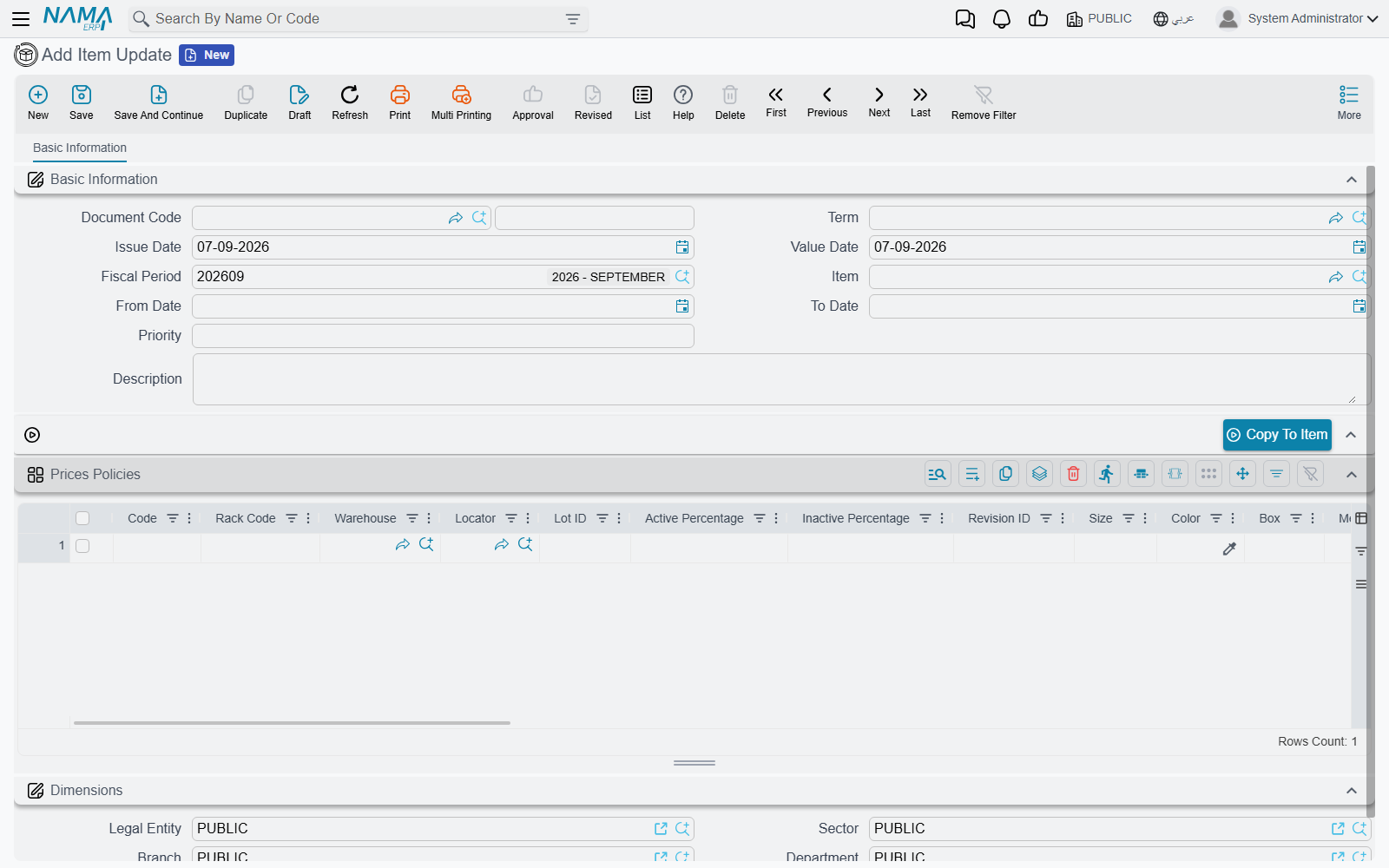Print the document

tap(400, 102)
